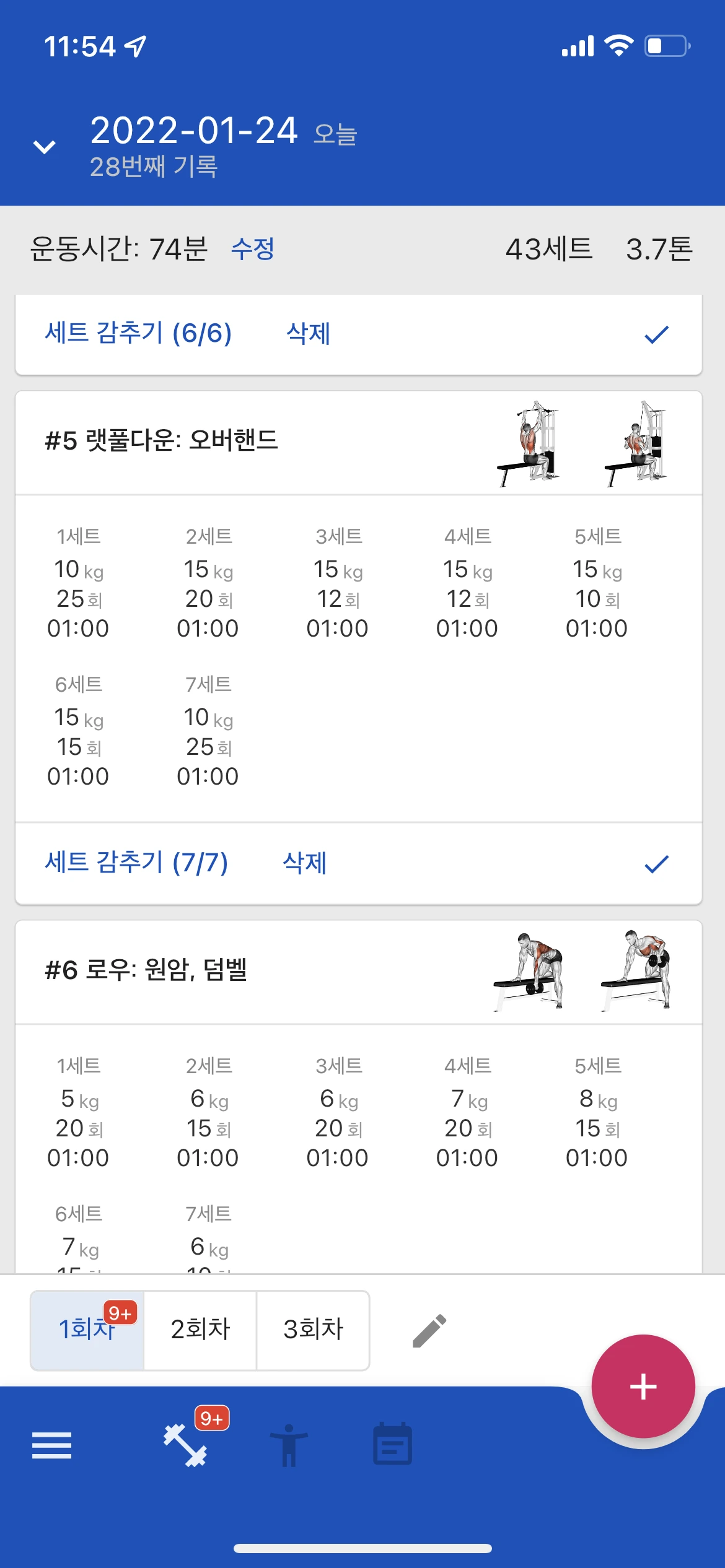Screen dimensions: 725x1568
Task: Toggle checkmark beside 세트 감추기 (6/6)
Action: (656, 334)
